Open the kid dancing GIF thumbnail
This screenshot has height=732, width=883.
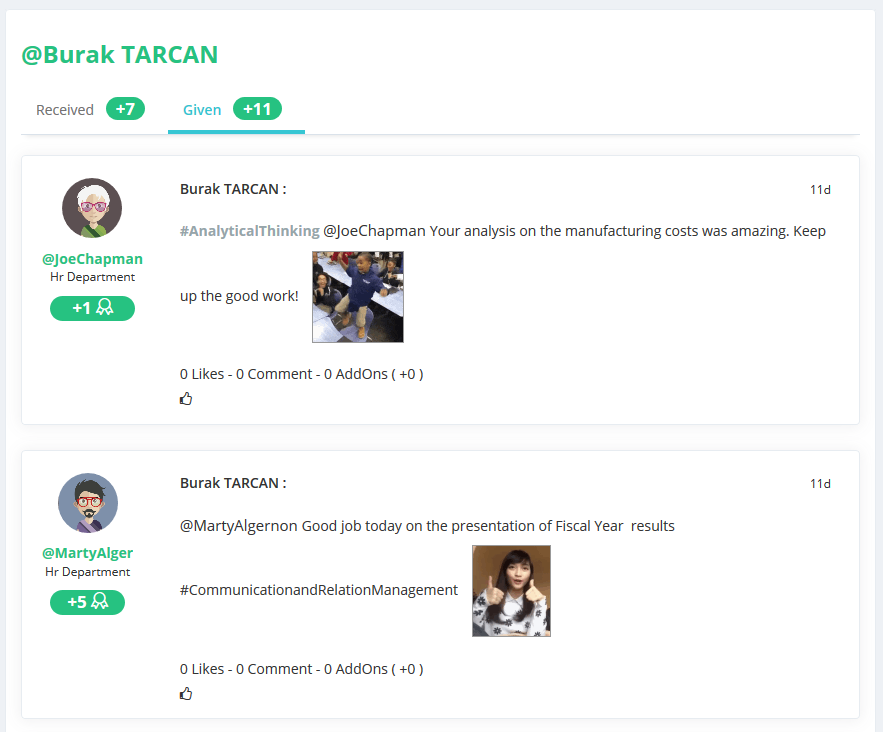(x=357, y=297)
